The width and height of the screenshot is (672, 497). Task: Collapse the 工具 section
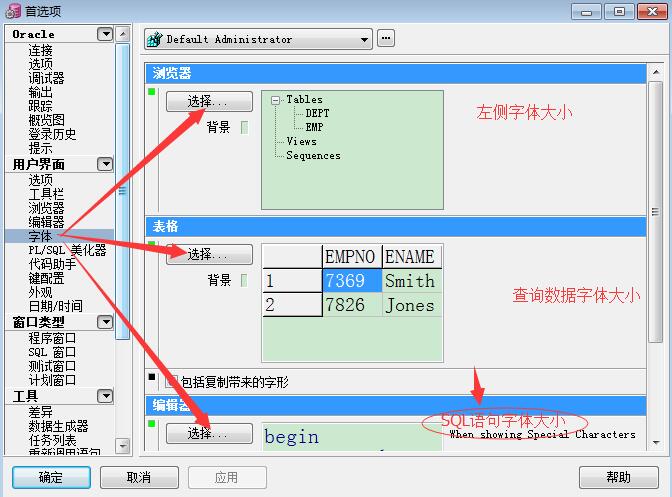(105, 396)
